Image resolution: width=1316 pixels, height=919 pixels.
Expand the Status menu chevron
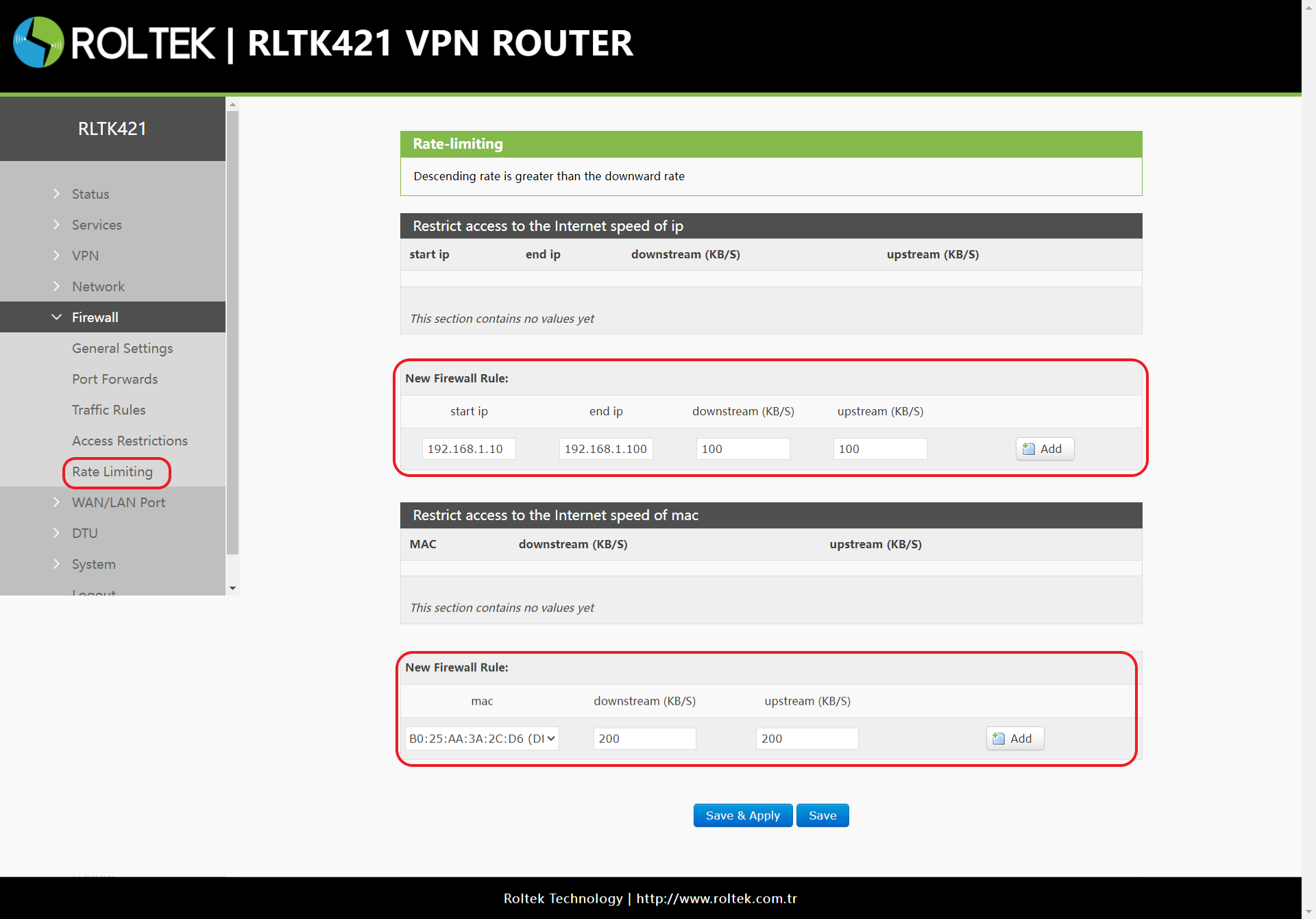point(56,194)
